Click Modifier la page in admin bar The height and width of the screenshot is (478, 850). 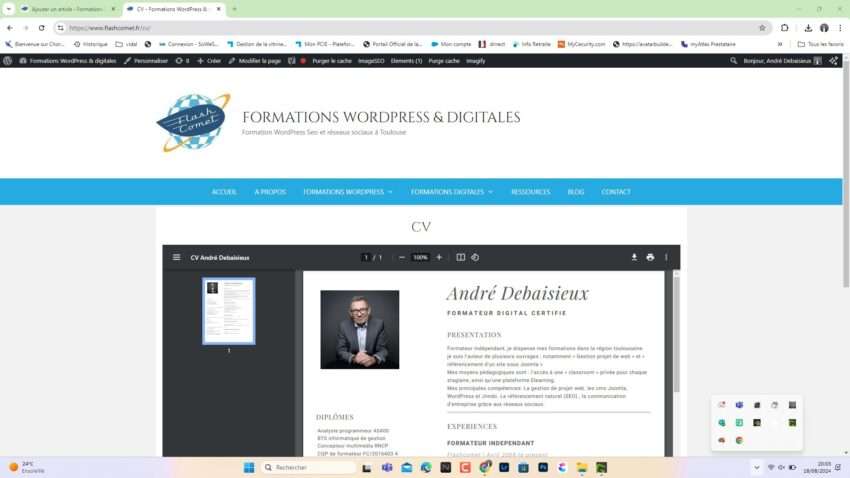click(x=259, y=61)
